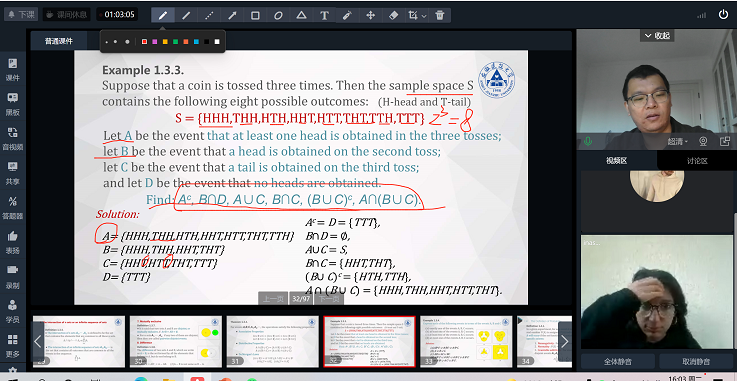The width and height of the screenshot is (737, 381).
Task: Select the move tool with four arrows
Action: (370, 15)
